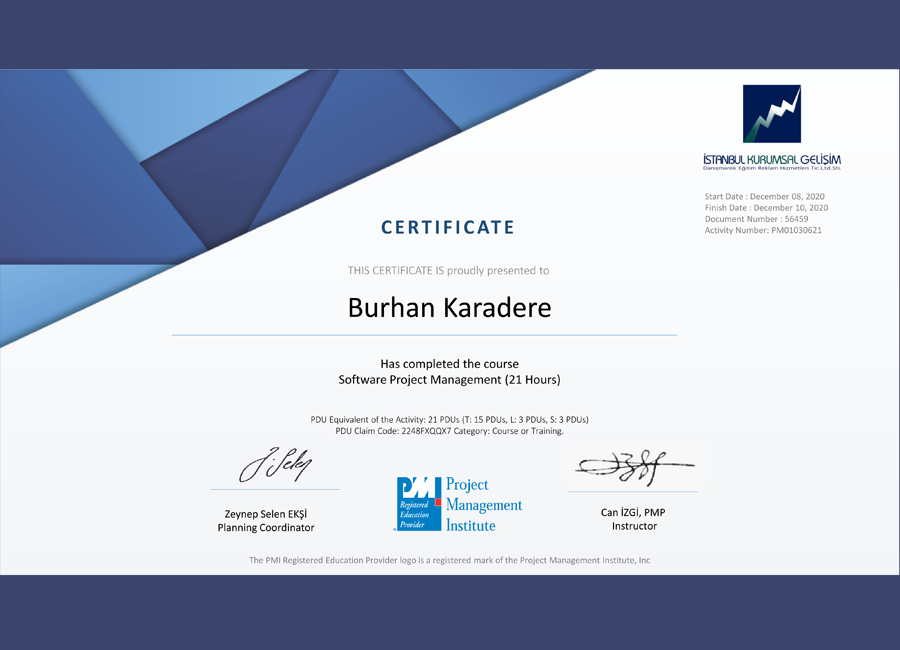Click the PMI registered mark footer note
900x650 pixels.
click(449, 560)
